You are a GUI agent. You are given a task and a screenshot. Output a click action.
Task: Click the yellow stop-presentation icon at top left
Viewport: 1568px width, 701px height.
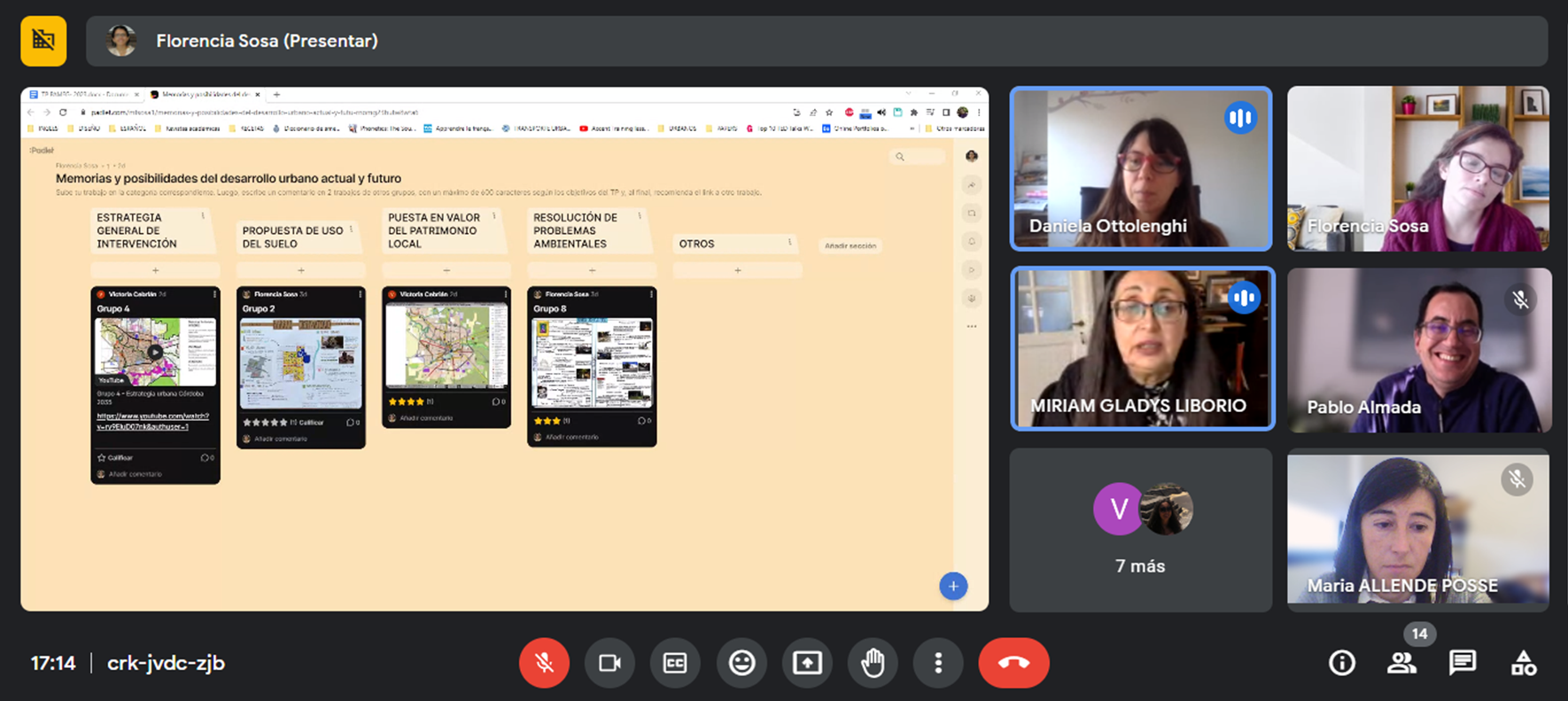(43, 41)
